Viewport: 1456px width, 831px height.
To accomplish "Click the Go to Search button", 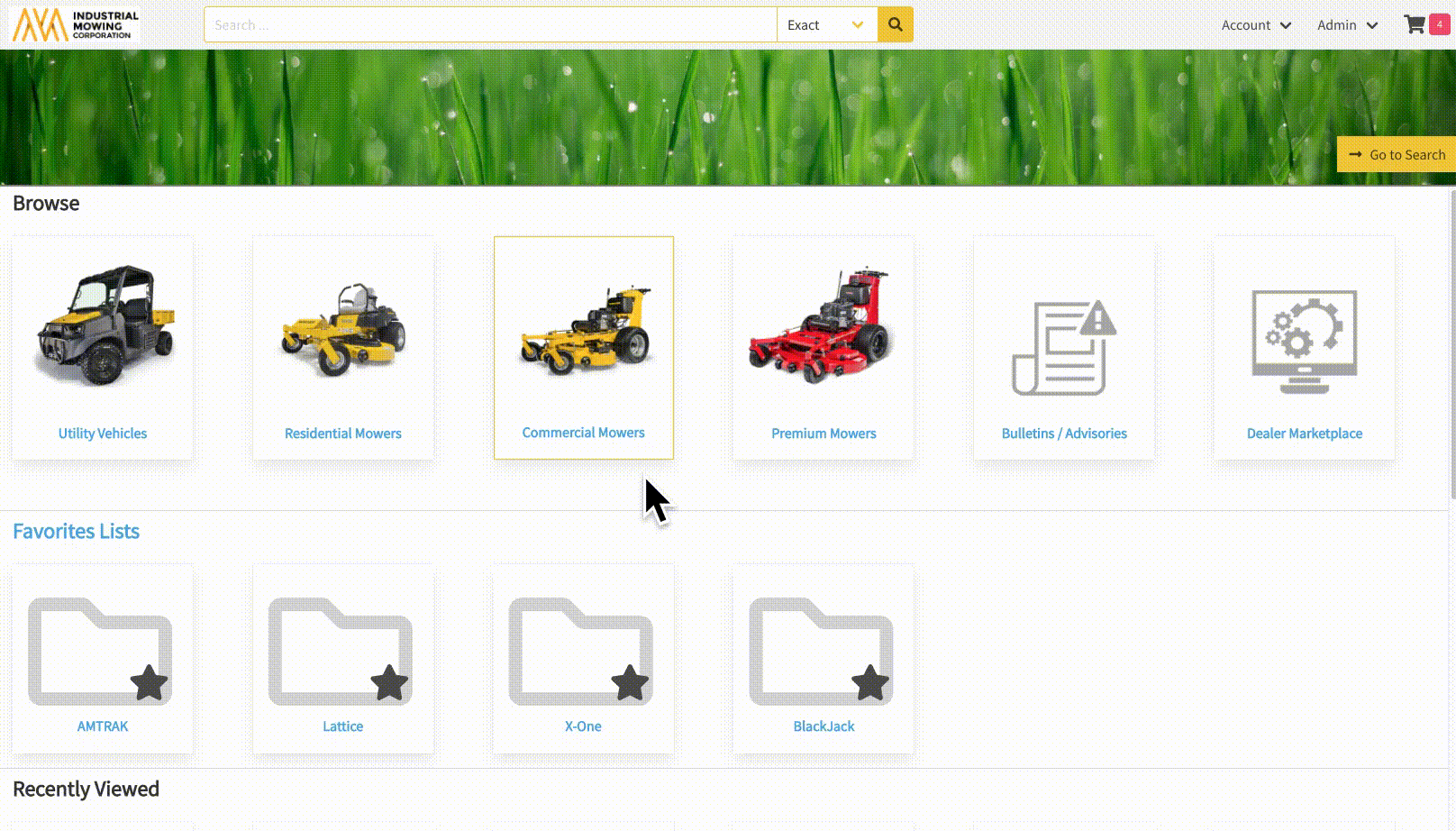I will 1397,155.
